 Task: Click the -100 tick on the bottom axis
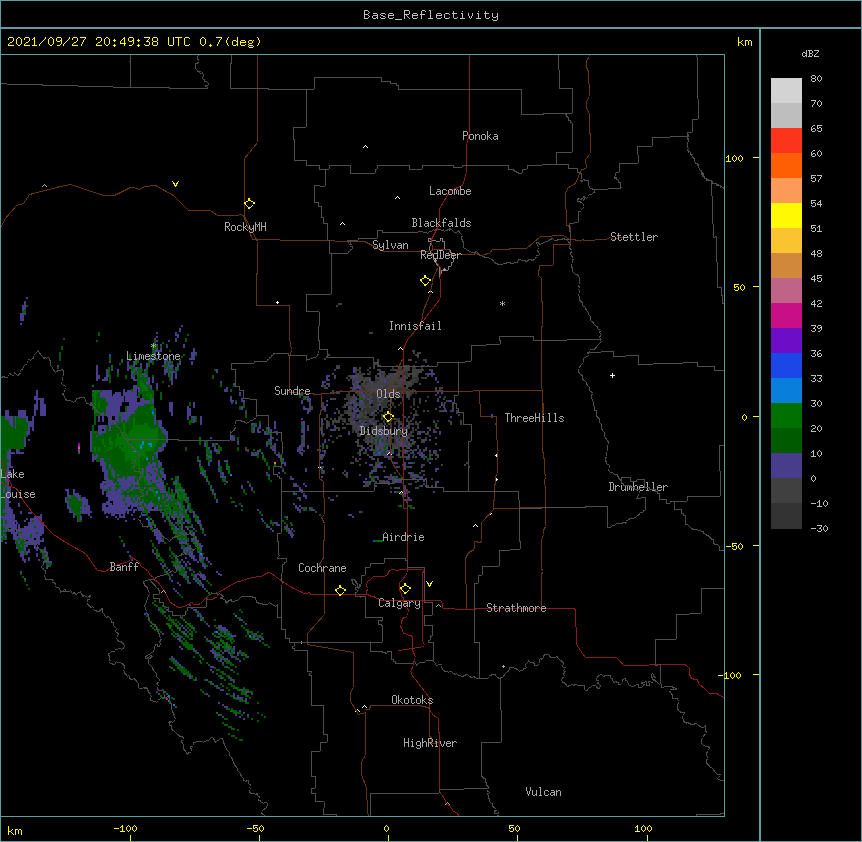[125, 828]
